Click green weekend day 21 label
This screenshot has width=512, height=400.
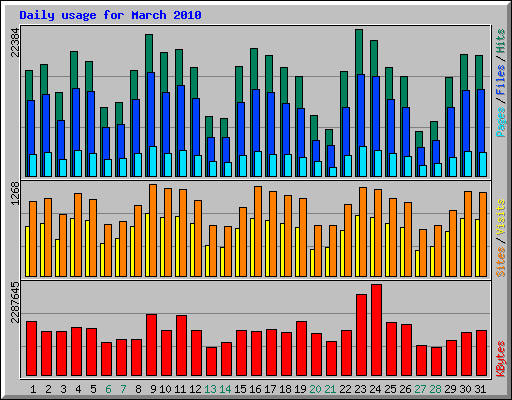point(330,389)
